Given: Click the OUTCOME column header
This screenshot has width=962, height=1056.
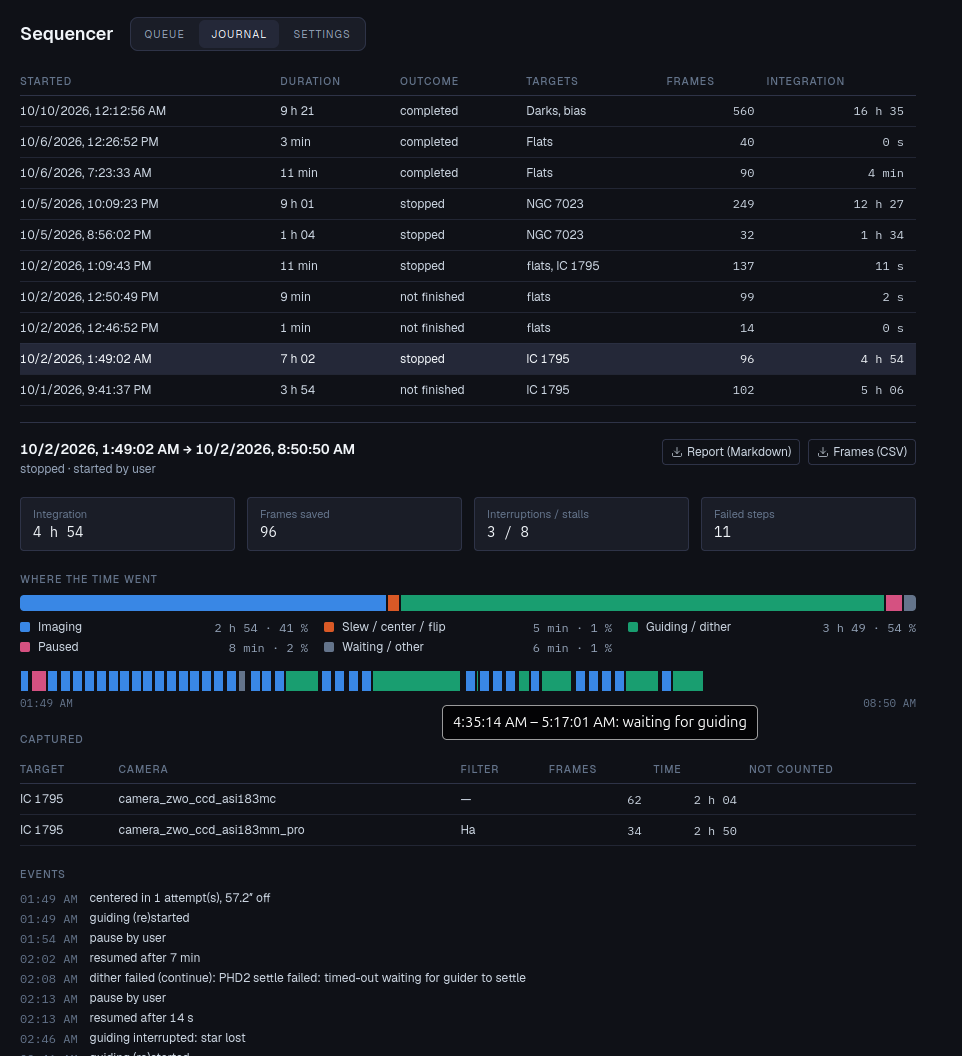Looking at the screenshot, I should pos(429,81).
